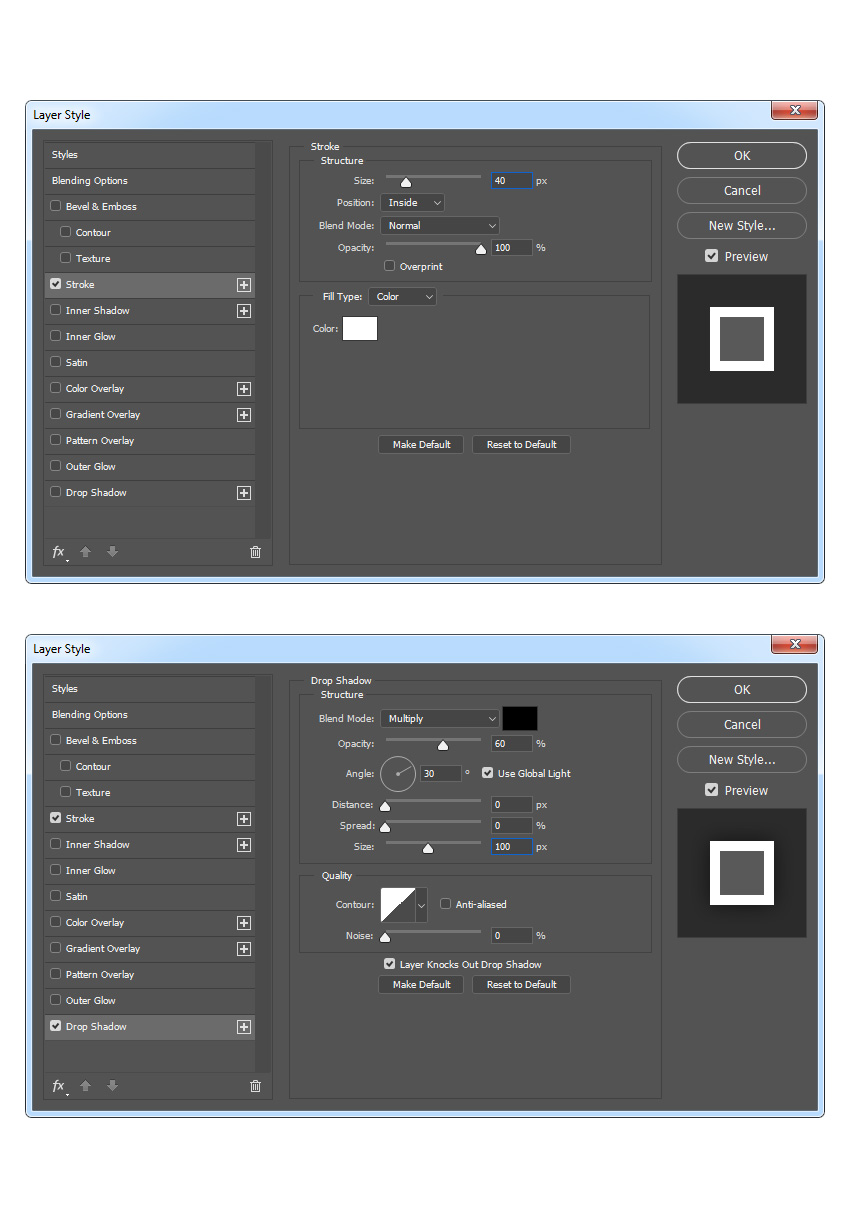Image resolution: width=850 pixels, height=1218 pixels.
Task: Uncheck Drop Shadow checkbox in lower dialog
Action: pyautogui.click(x=55, y=1026)
